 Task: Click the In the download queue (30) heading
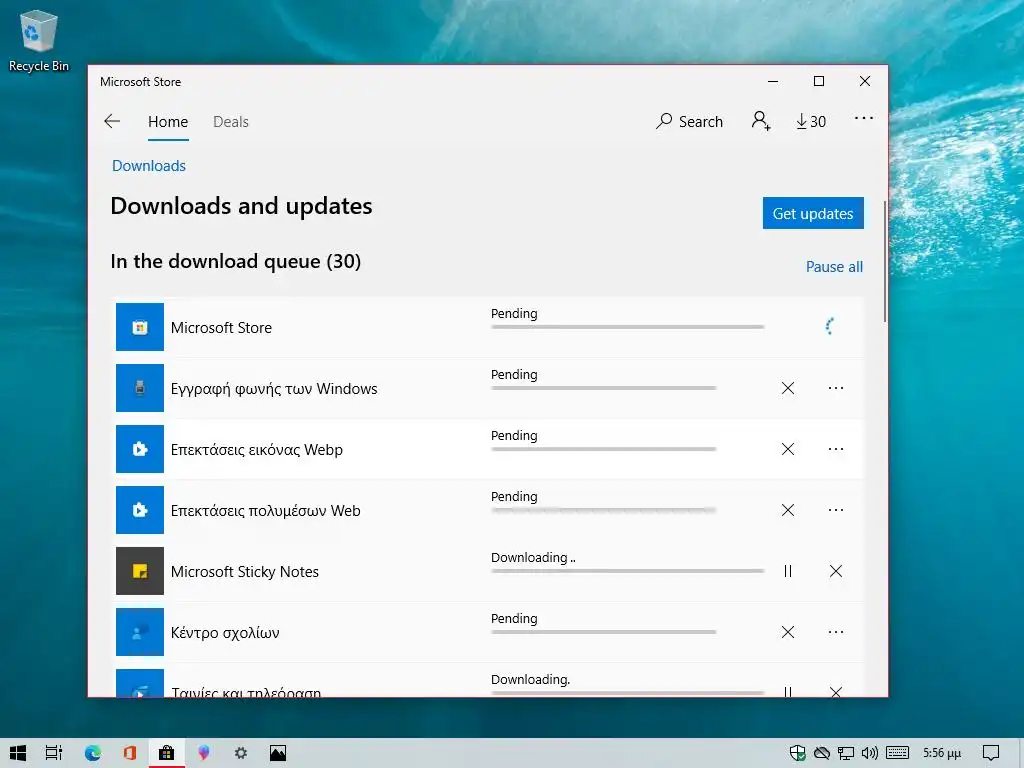pyautogui.click(x=236, y=261)
